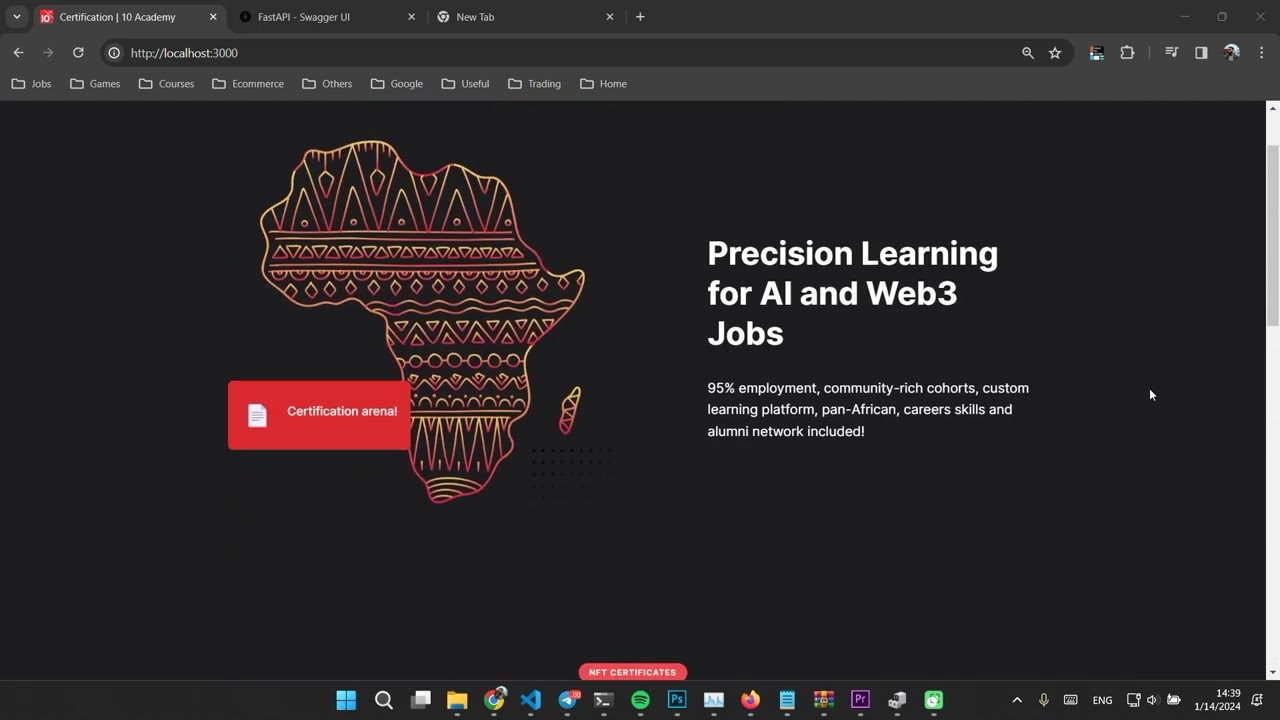This screenshot has width=1280, height=720.
Task: Open Spotify from the taskbar
Action: (x=641, y=700)
